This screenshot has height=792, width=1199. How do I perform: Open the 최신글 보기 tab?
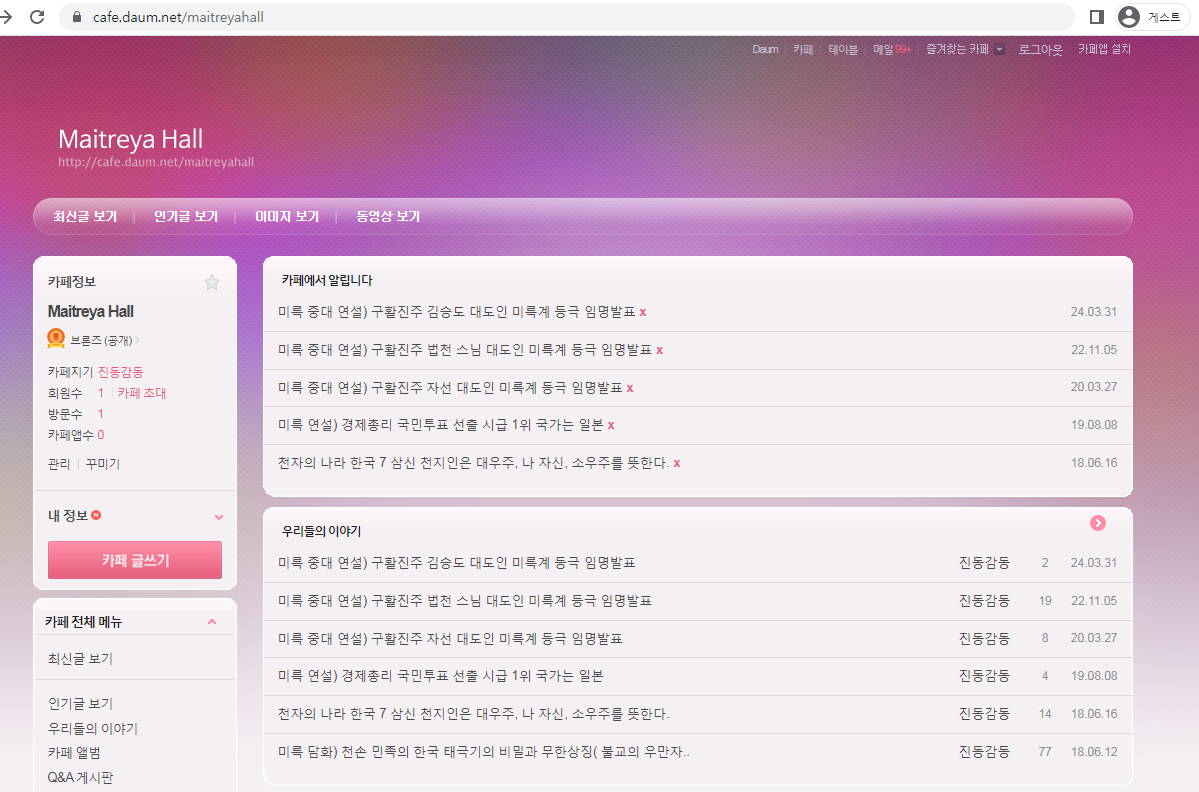click(x=85, y=216)
